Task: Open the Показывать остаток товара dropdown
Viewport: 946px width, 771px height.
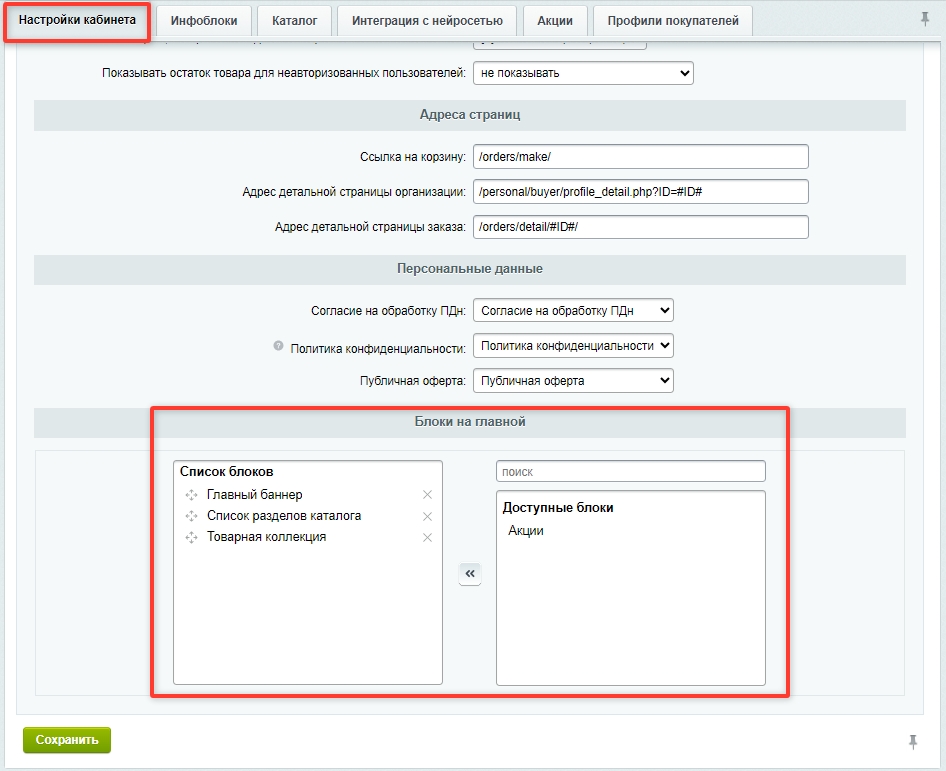Action: click(583, 73)
